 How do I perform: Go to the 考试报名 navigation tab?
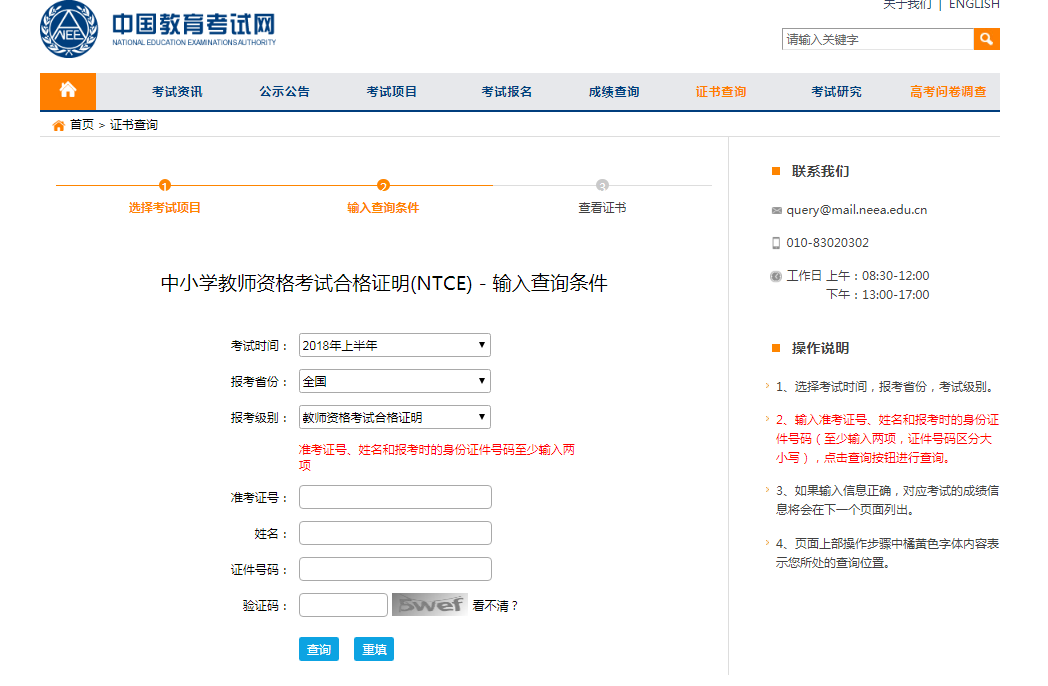[x=506, y=92]
